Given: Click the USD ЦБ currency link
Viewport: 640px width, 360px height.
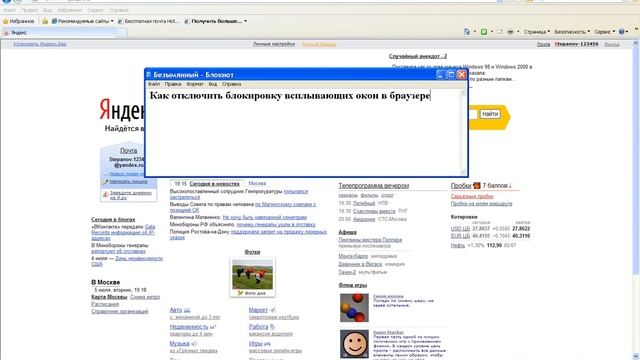Looking at the screenshot, I should (x=460, y=229).
